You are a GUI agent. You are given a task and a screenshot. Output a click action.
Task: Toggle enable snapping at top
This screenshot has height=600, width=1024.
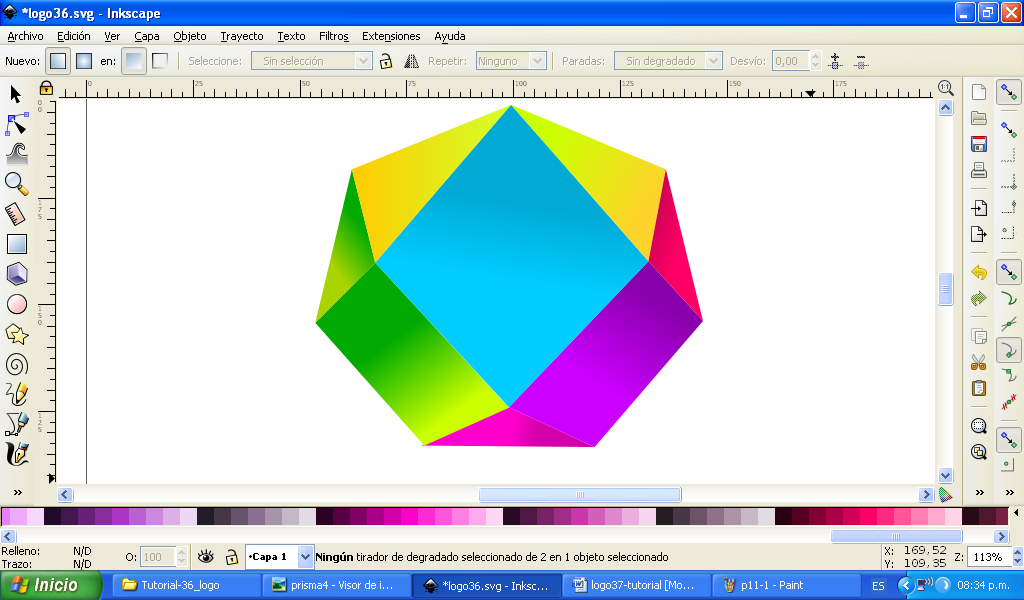point(1009,92)
